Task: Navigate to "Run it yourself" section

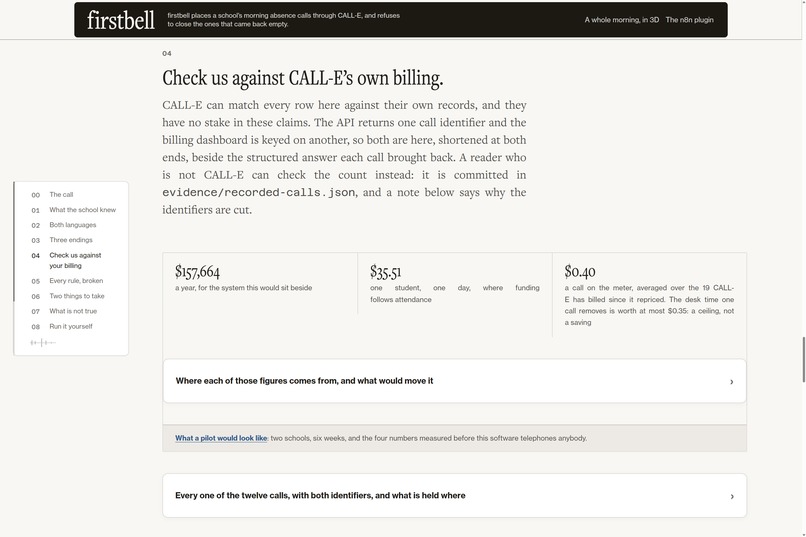Action: pos(71,326)
